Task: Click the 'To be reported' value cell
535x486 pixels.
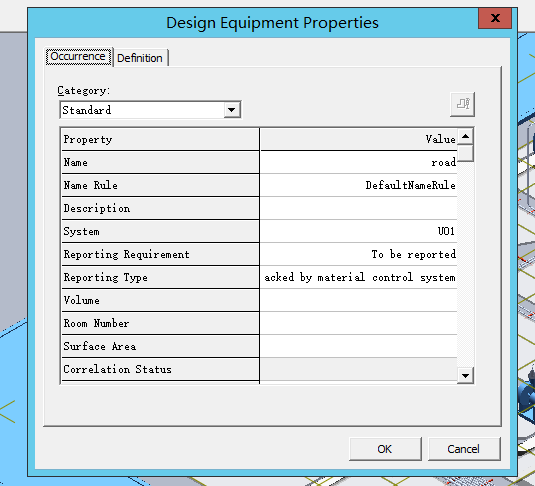Action: [359, 254]
